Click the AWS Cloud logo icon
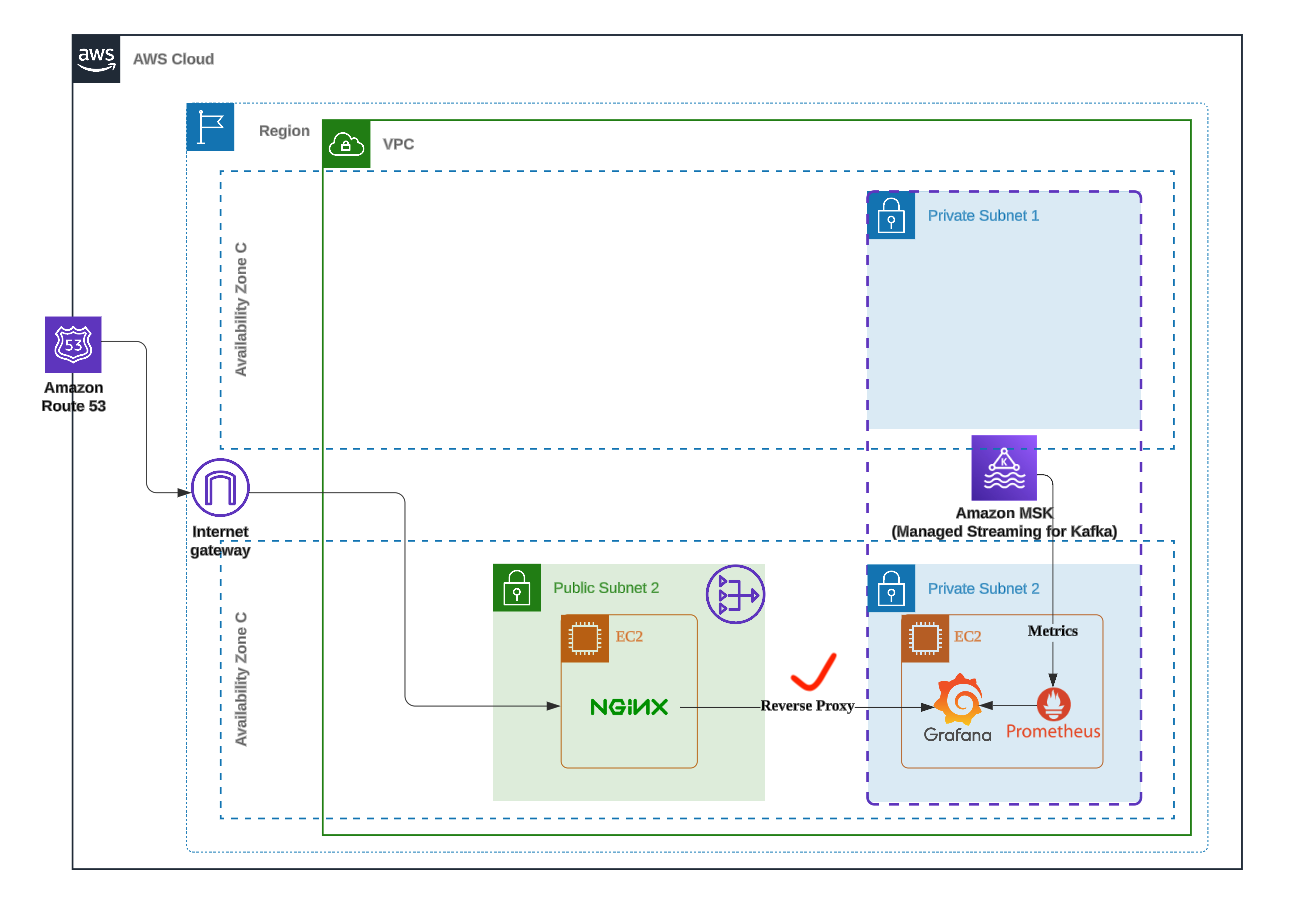This screenshot has width=1298, height=923. 97,59
